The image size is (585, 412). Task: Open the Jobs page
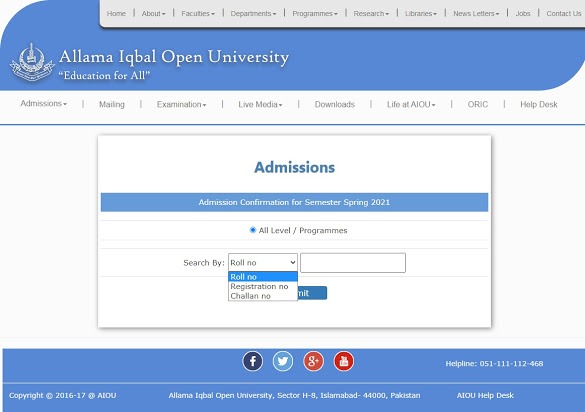click(523, 13)
